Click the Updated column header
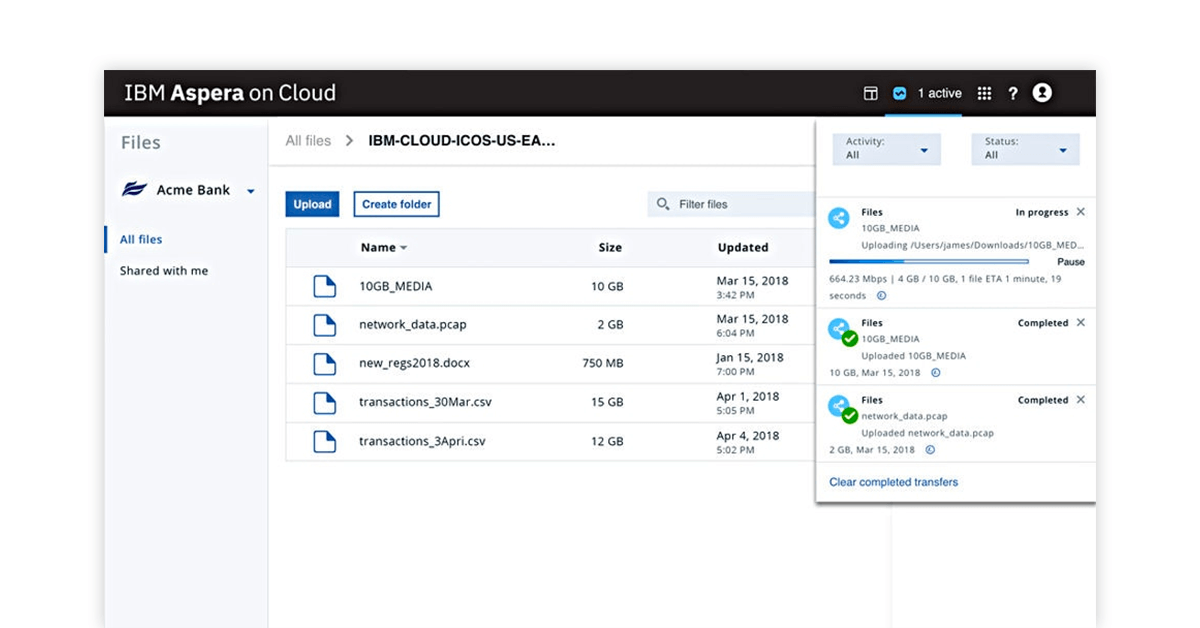This screenshot has height=628, width=1200. tap(743, 248)
